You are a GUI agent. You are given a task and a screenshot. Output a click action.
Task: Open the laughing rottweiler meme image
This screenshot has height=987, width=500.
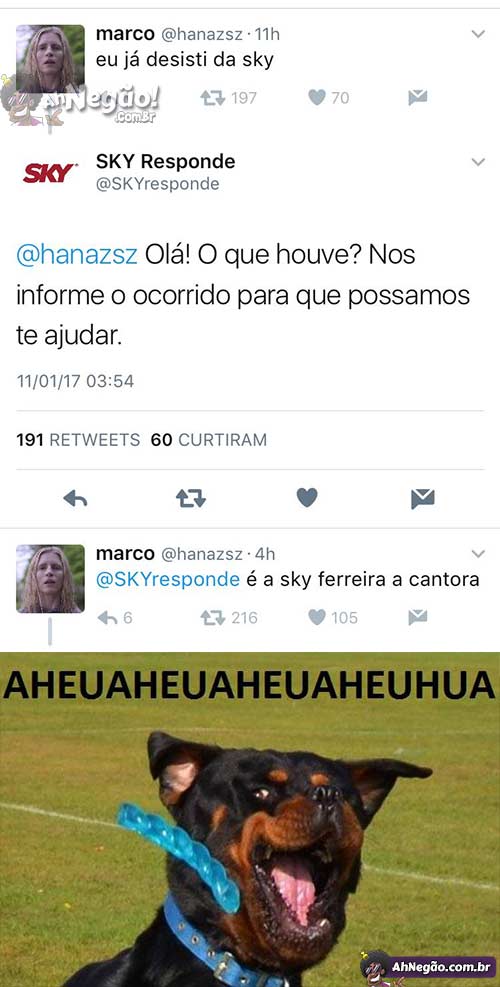(250, 820)
